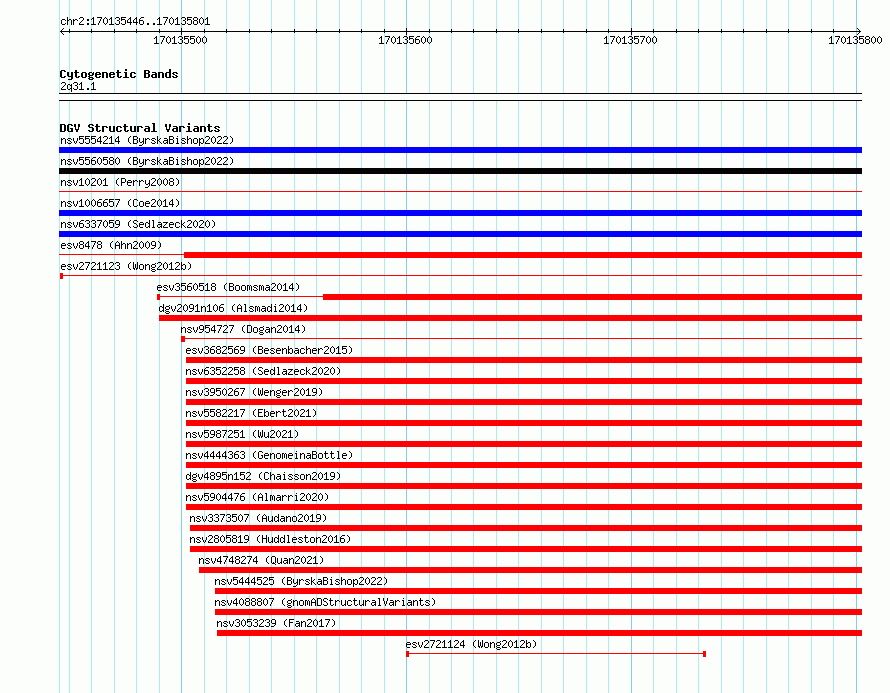Click nsv5904476 (Almarri2020) label

[x=257, y=497]
